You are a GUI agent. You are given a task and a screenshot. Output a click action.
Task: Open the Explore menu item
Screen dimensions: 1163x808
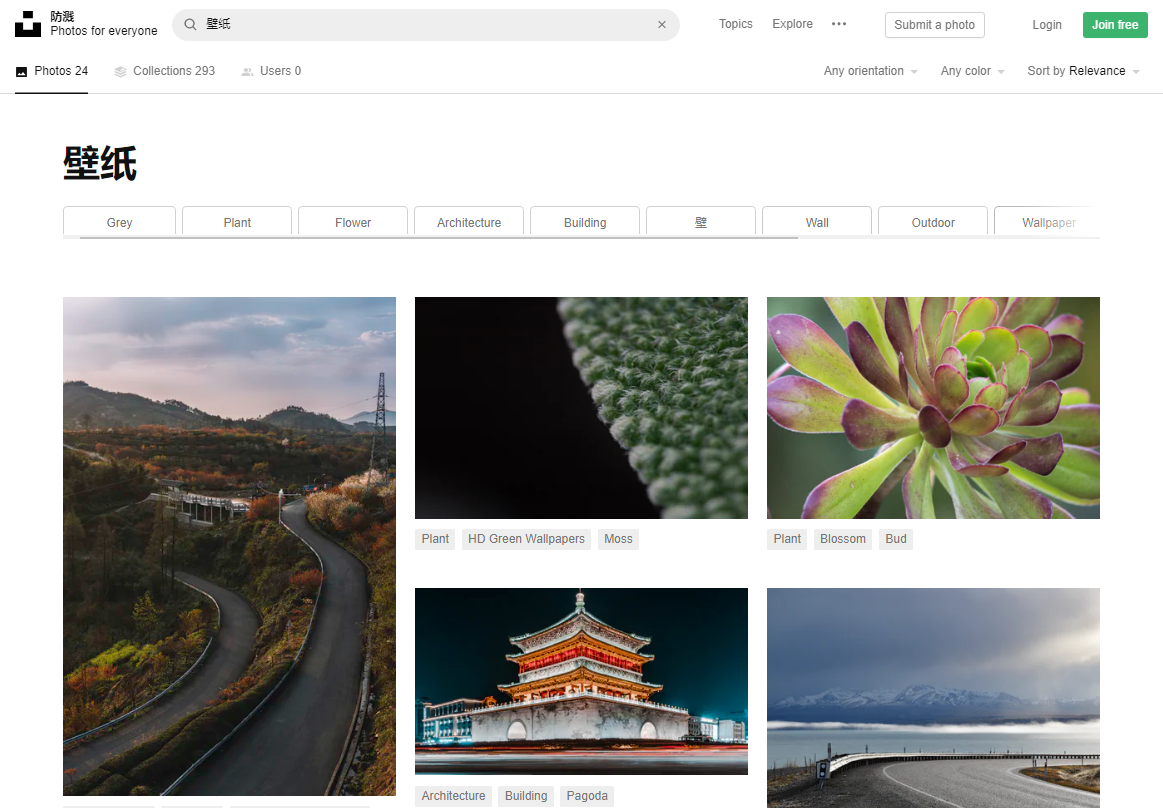[792, 24]
